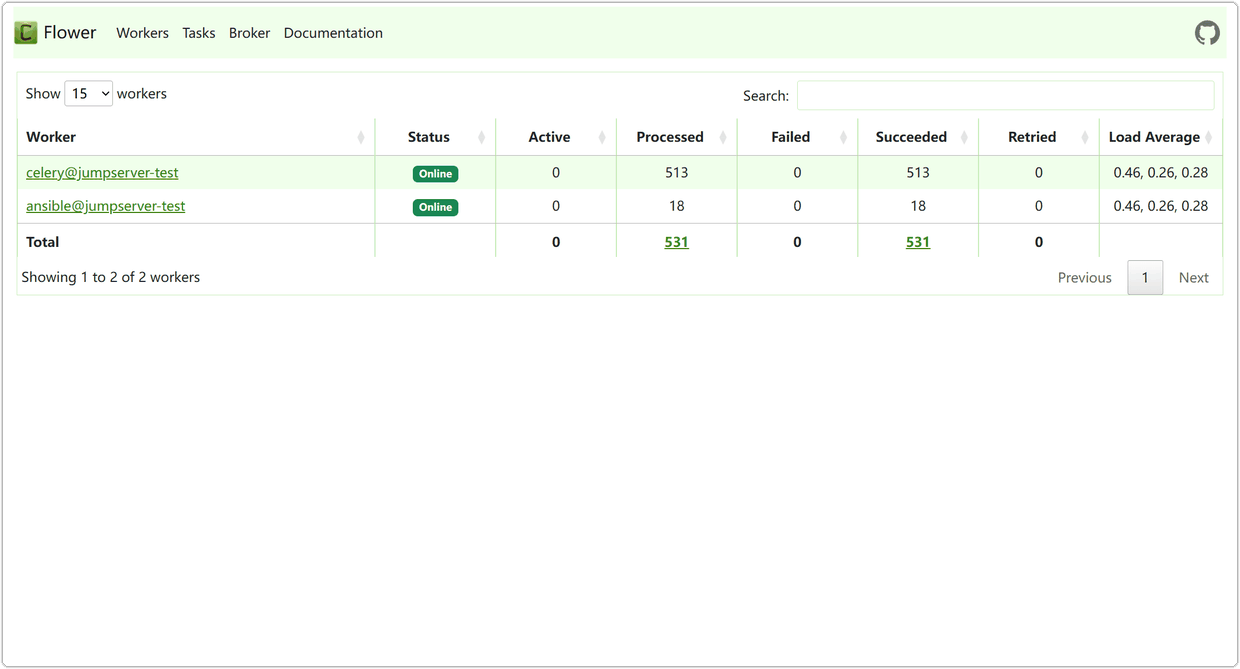Click processed count 18 for ansible worker
This screenshot has height=669, width=1240.
(677, 206)
